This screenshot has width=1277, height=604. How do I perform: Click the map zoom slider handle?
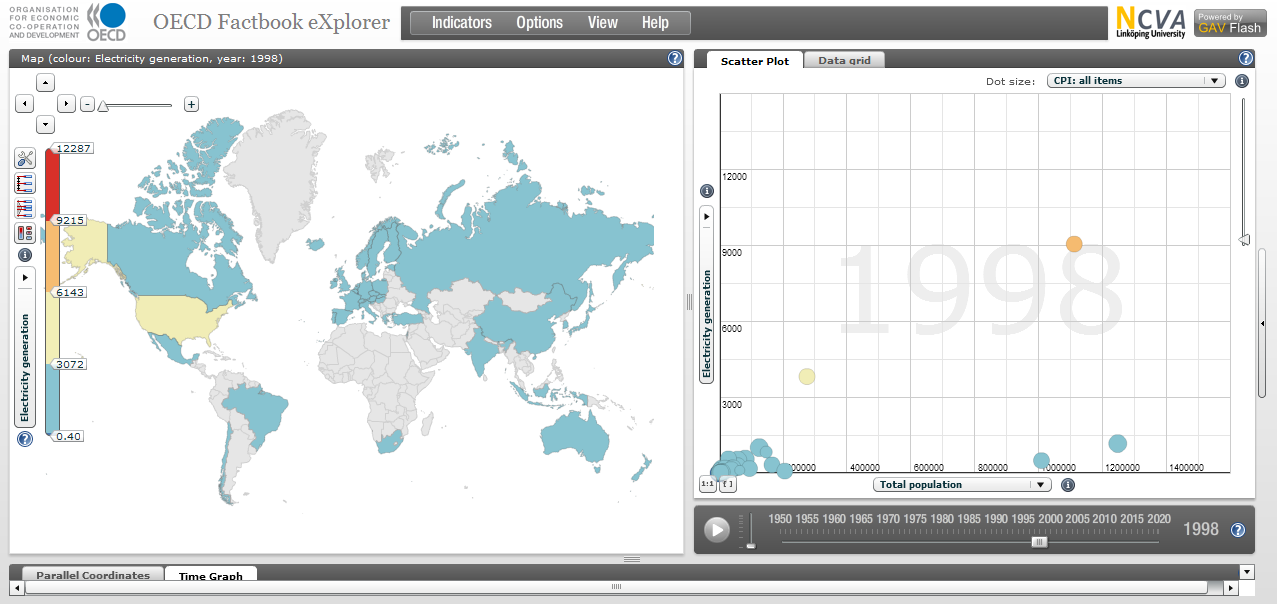pyautogui.click(x=102, y=104)
